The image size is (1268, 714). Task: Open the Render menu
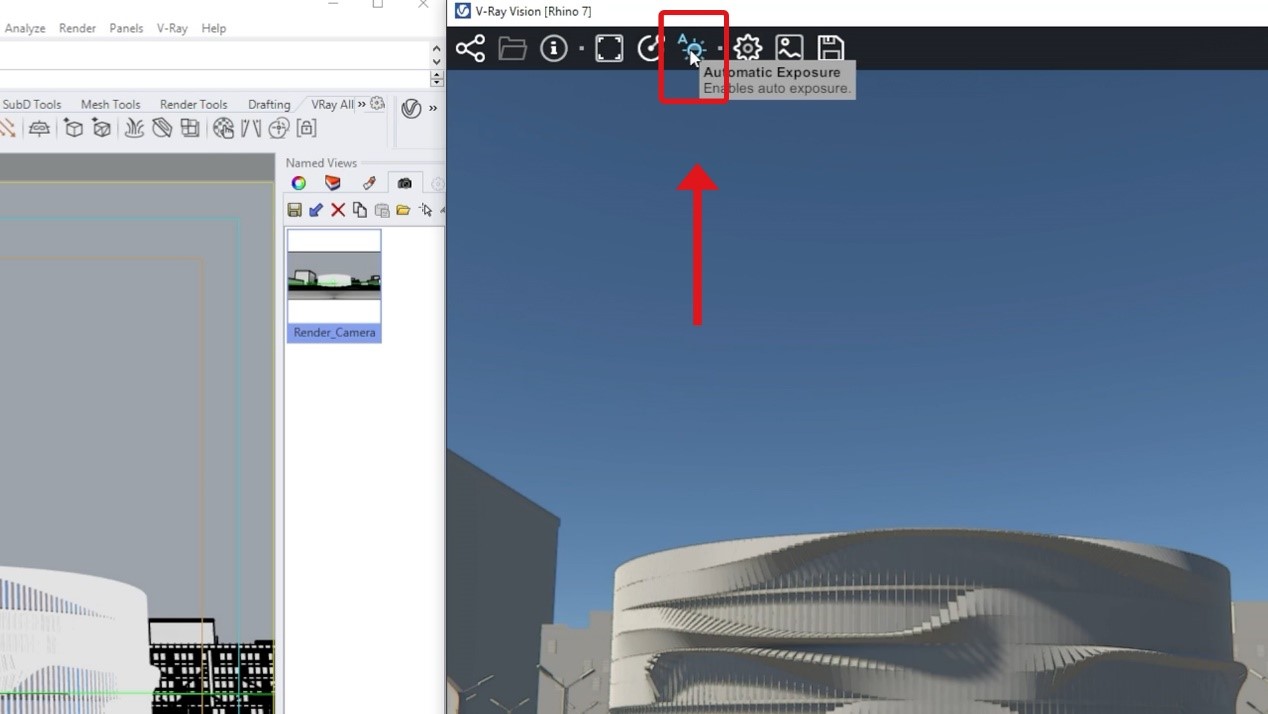point(77,28)
